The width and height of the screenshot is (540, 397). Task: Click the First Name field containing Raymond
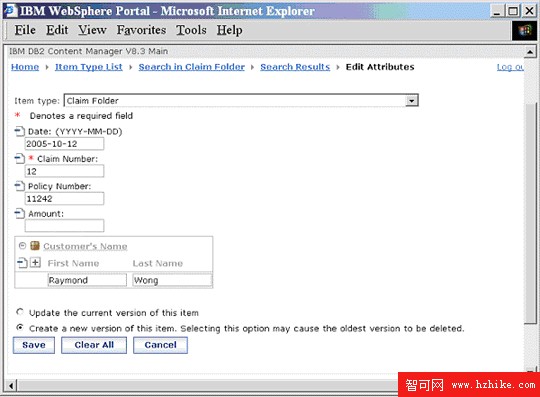pos(87,280)
